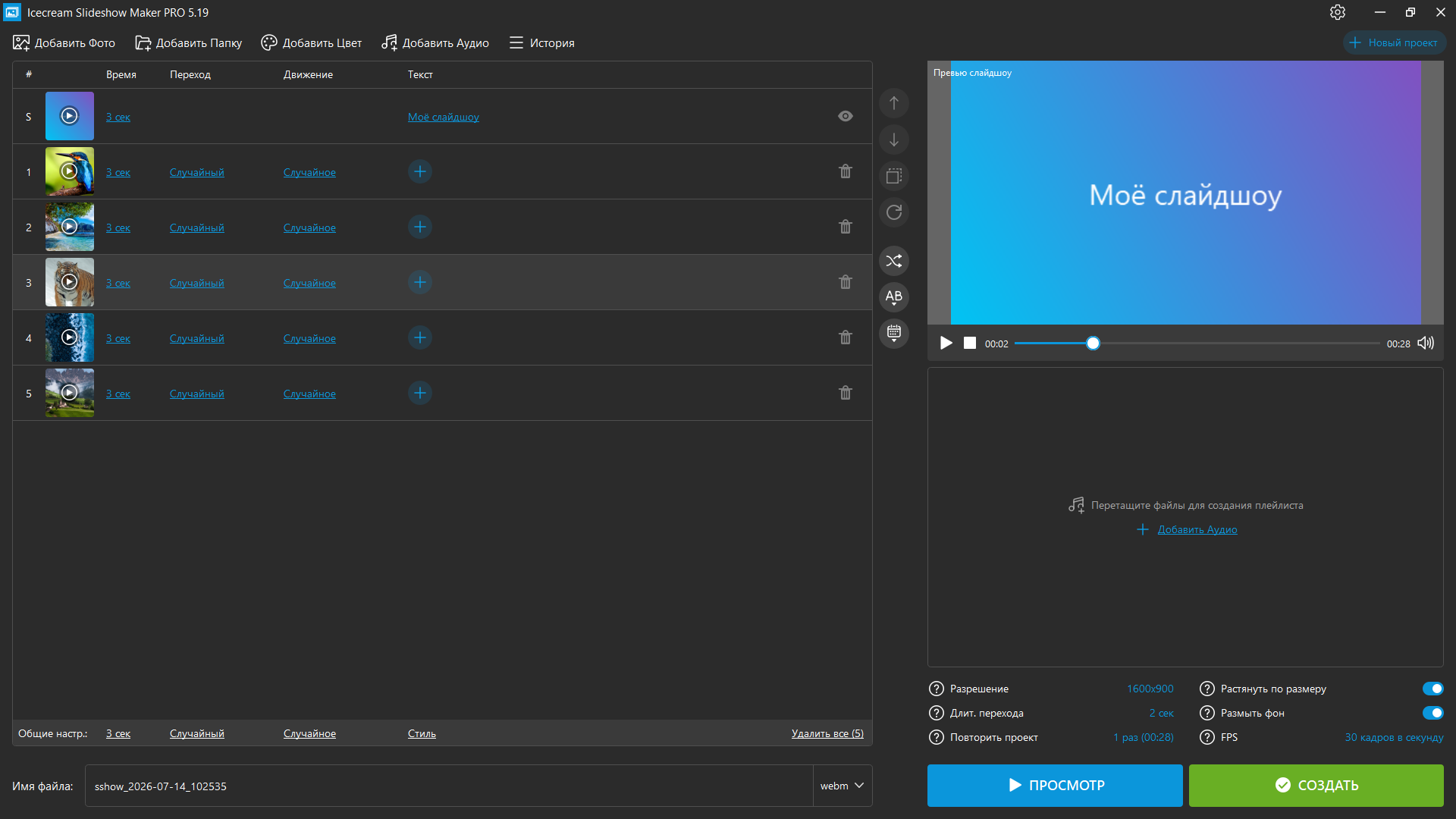Screen dimensions: 1456x819
Task: Shuffle slides with the random order icon
Action: (x=894, y=261)
